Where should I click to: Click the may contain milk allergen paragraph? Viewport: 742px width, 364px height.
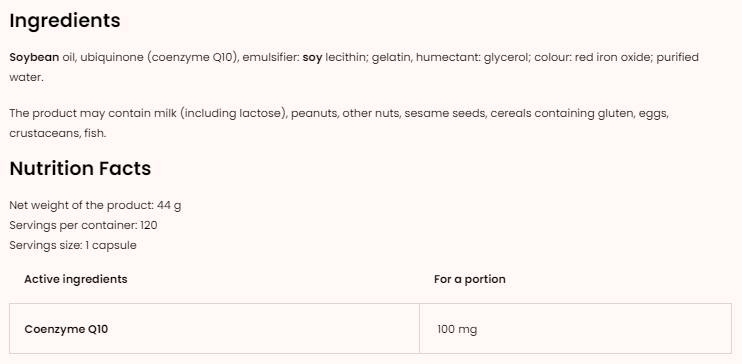click(x=339, y=123)
